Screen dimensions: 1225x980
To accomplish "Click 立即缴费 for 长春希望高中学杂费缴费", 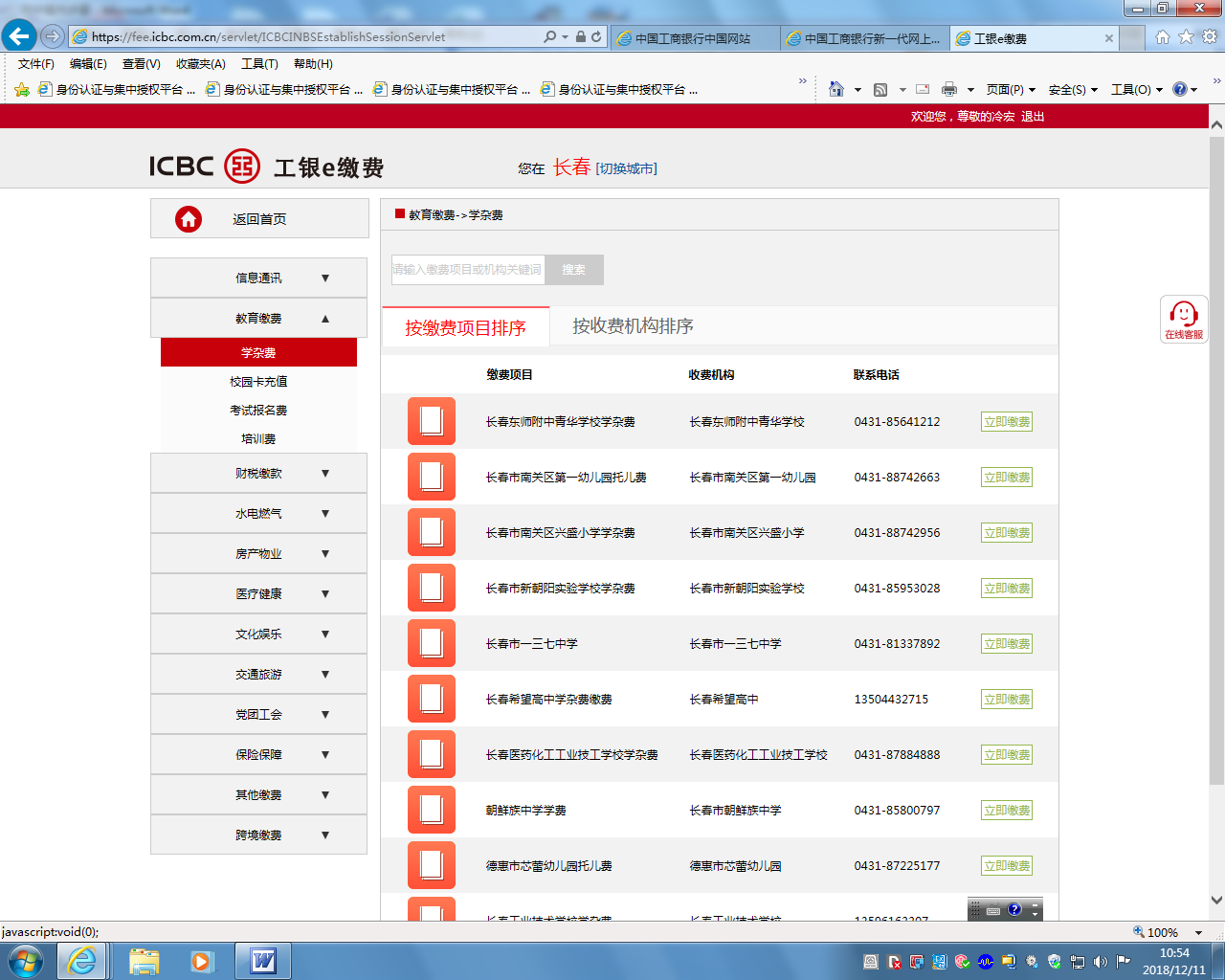I will tap(1007, 700).
